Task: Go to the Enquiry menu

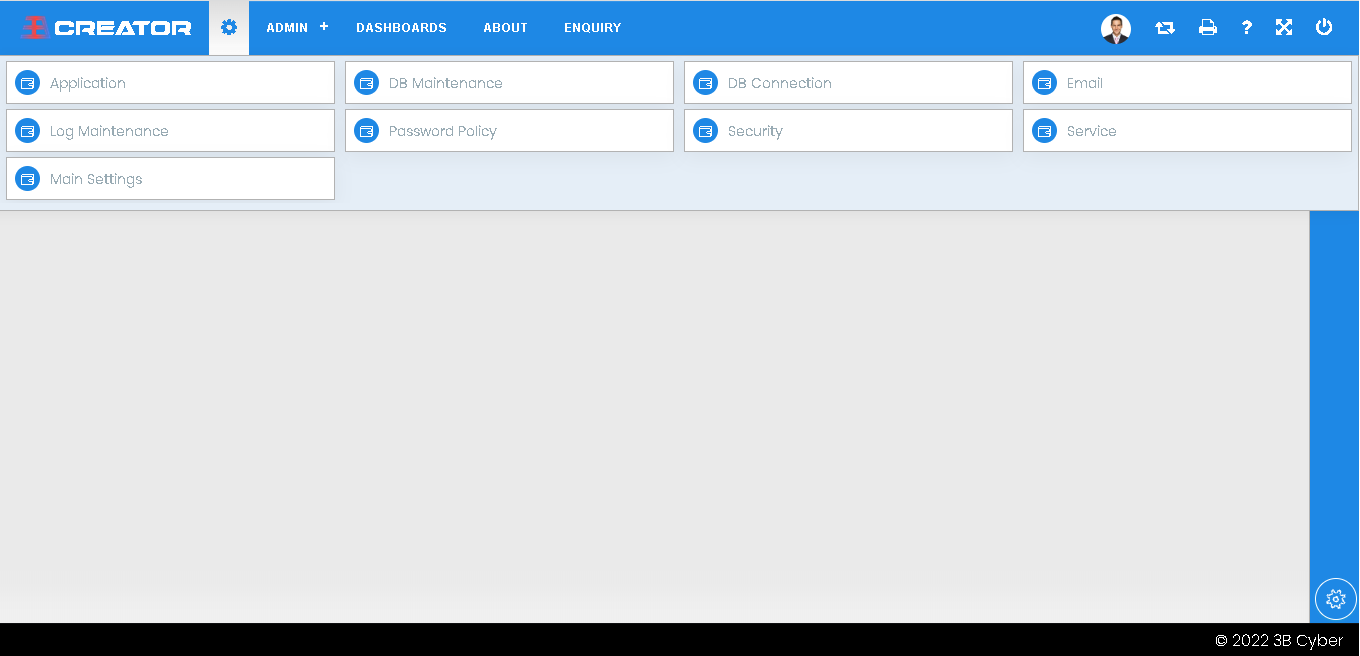Action: [592, 28]
